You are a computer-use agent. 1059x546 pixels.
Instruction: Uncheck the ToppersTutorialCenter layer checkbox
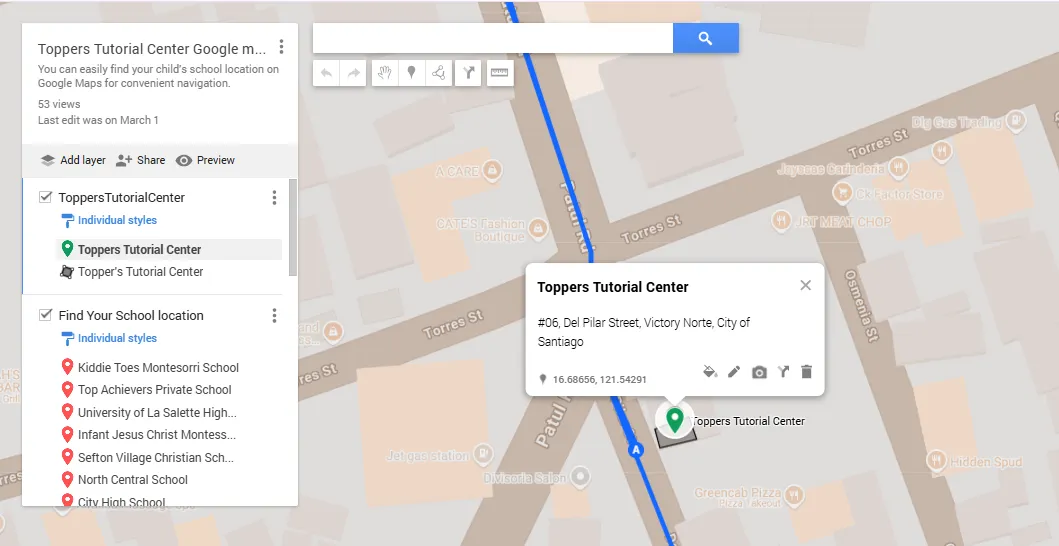(45, 197)
